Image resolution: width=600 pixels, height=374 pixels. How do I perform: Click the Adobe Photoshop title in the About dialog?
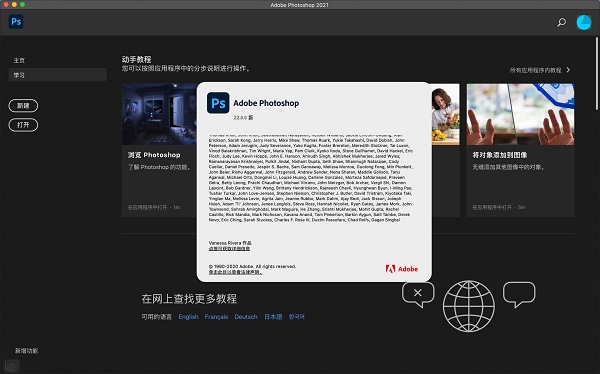266,103
